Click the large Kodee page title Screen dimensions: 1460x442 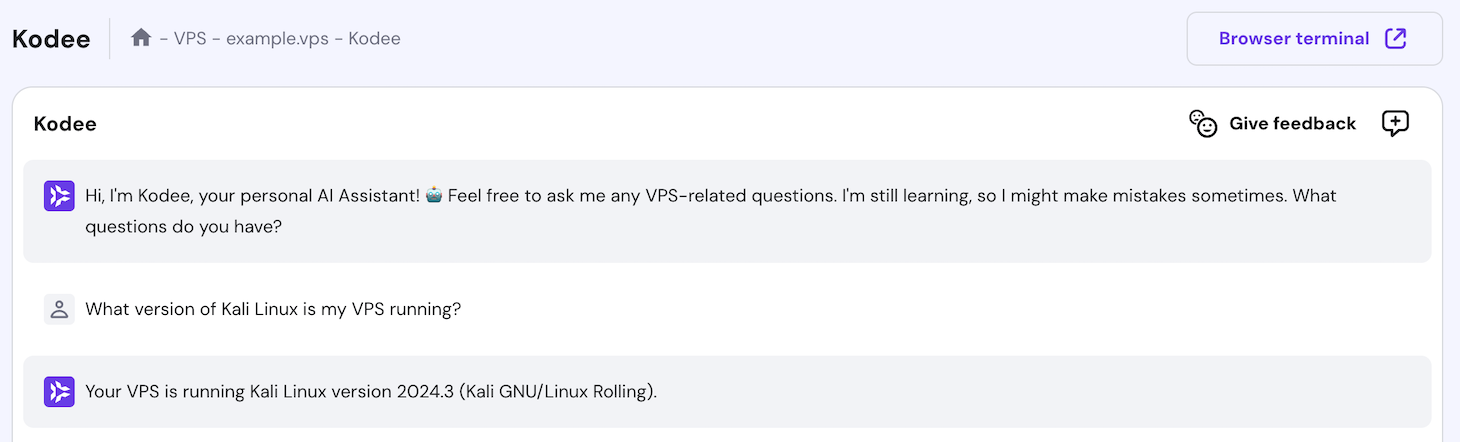(51, 39)
